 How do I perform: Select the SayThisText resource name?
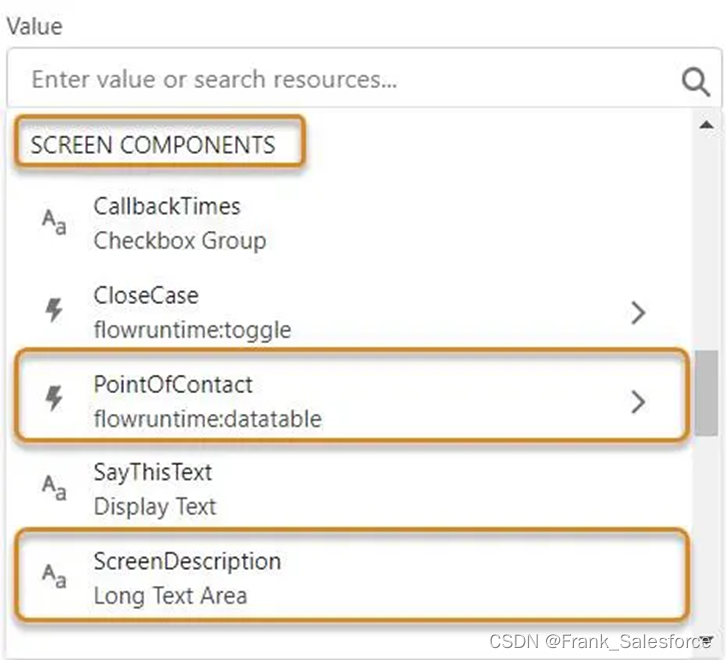(x=153, y=472)
